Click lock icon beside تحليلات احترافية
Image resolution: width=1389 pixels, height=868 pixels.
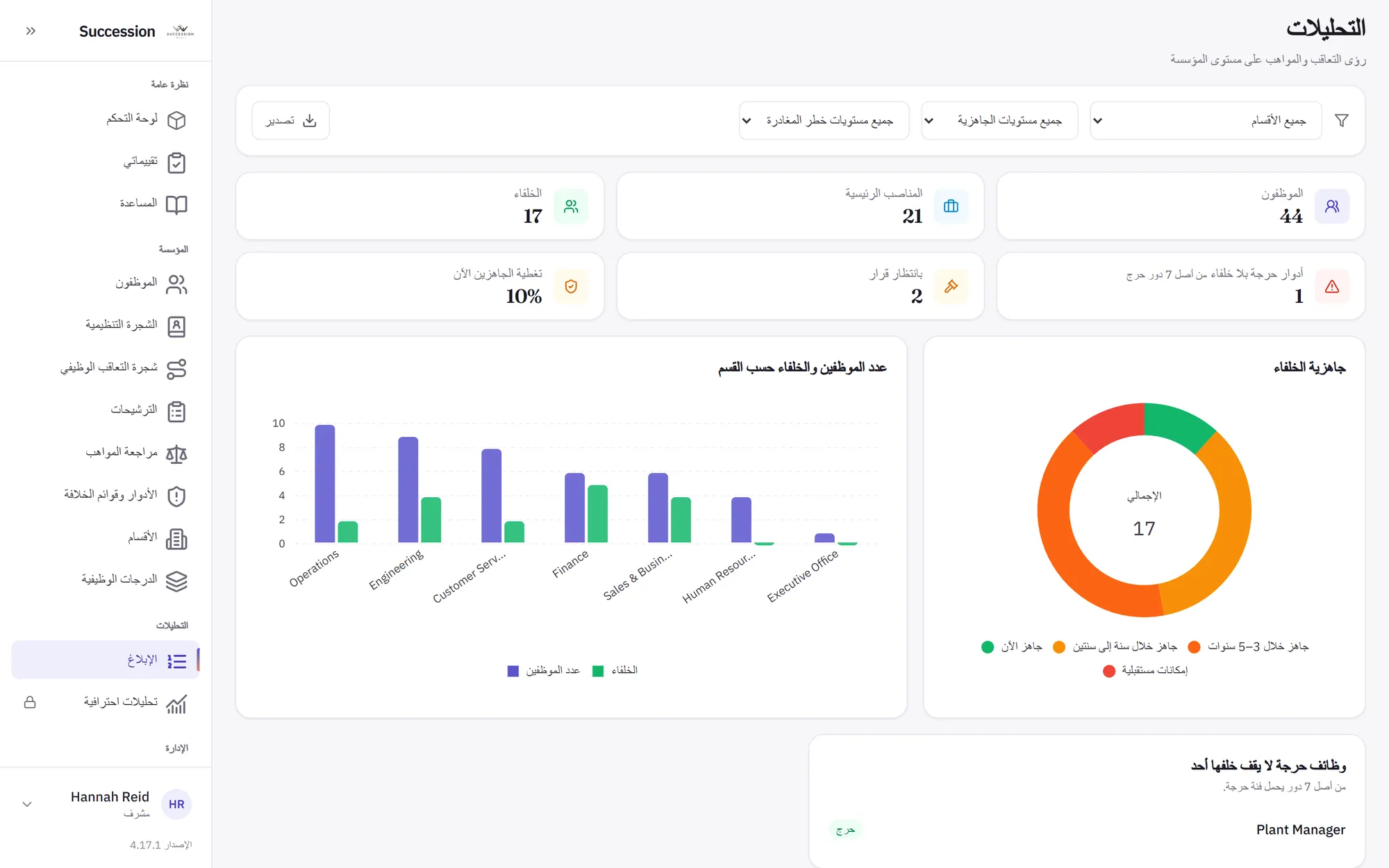pos(30,702)
